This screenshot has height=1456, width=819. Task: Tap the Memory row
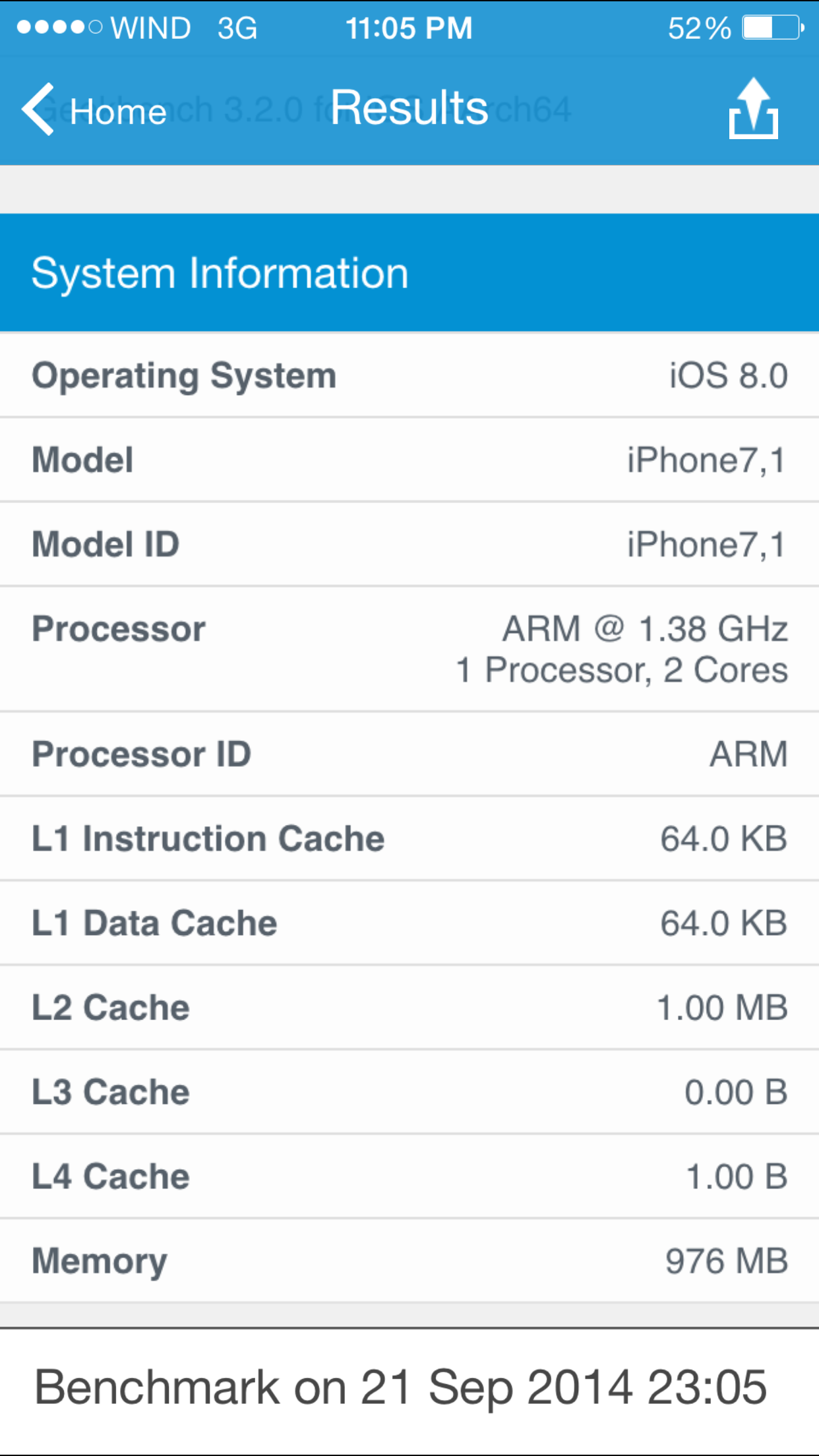coord(409,1261)
